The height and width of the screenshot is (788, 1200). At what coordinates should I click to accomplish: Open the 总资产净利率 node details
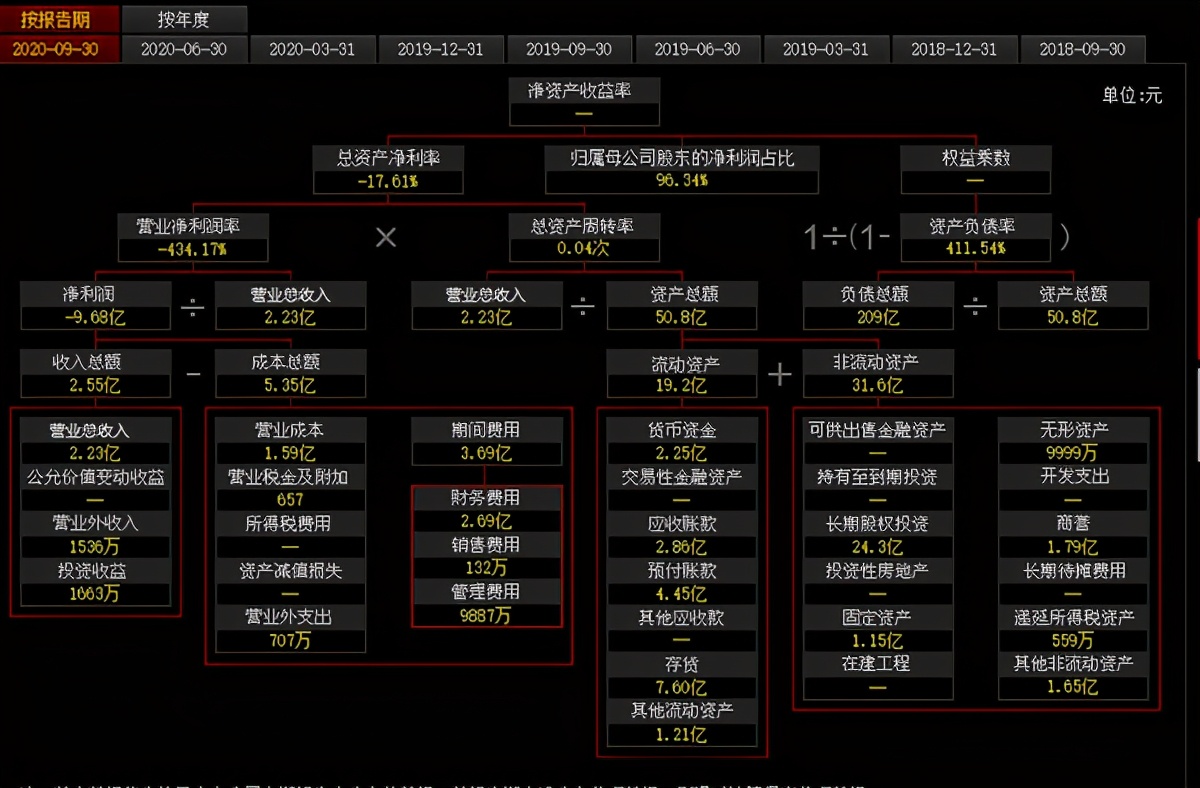tap(387, 168)
